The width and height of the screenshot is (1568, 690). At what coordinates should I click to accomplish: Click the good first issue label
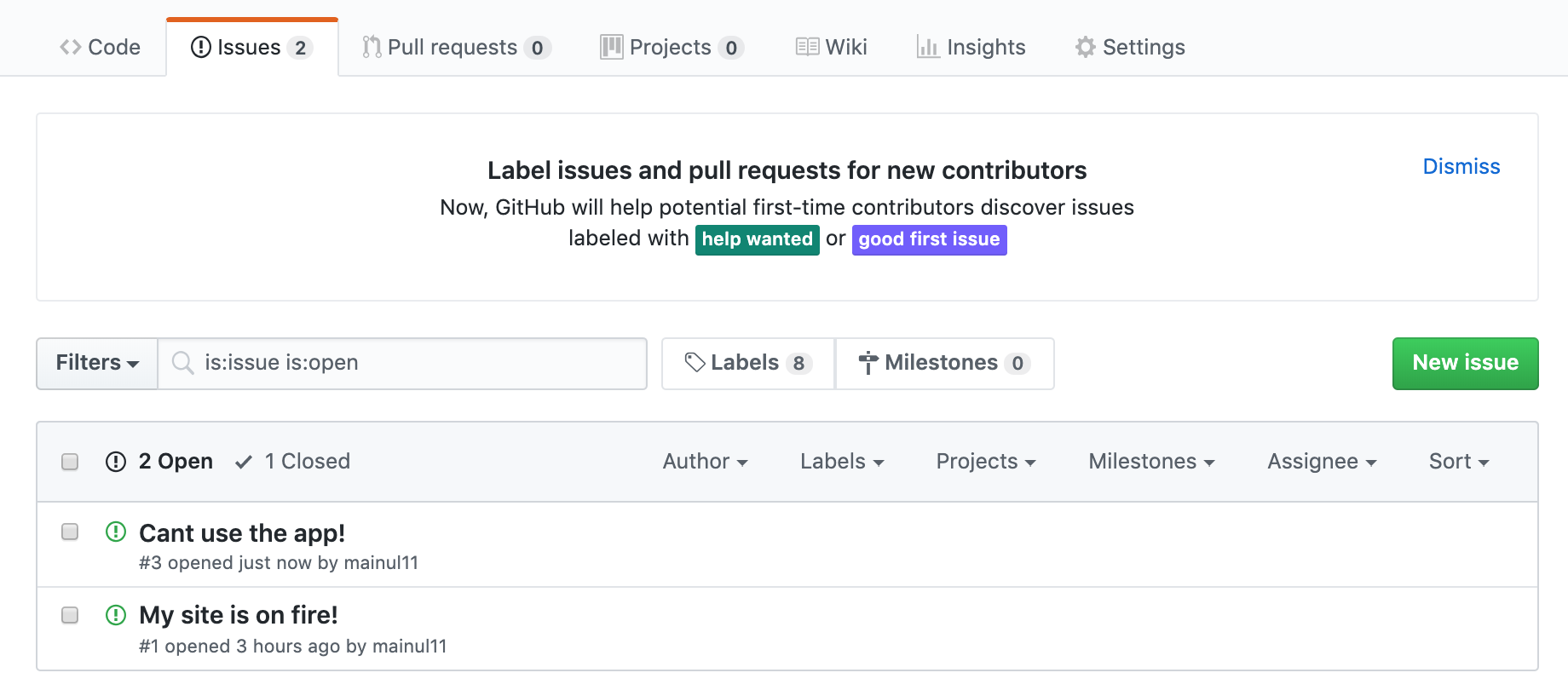[929, 239]
